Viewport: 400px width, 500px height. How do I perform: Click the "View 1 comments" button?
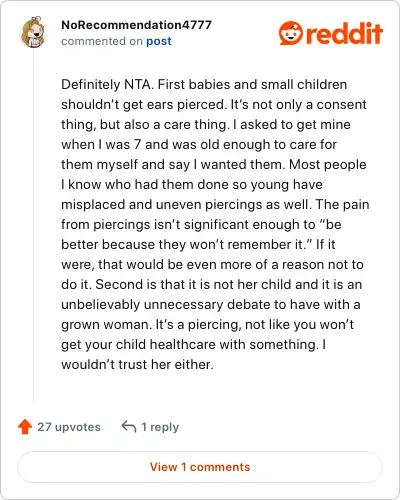[x=200, y=467]
